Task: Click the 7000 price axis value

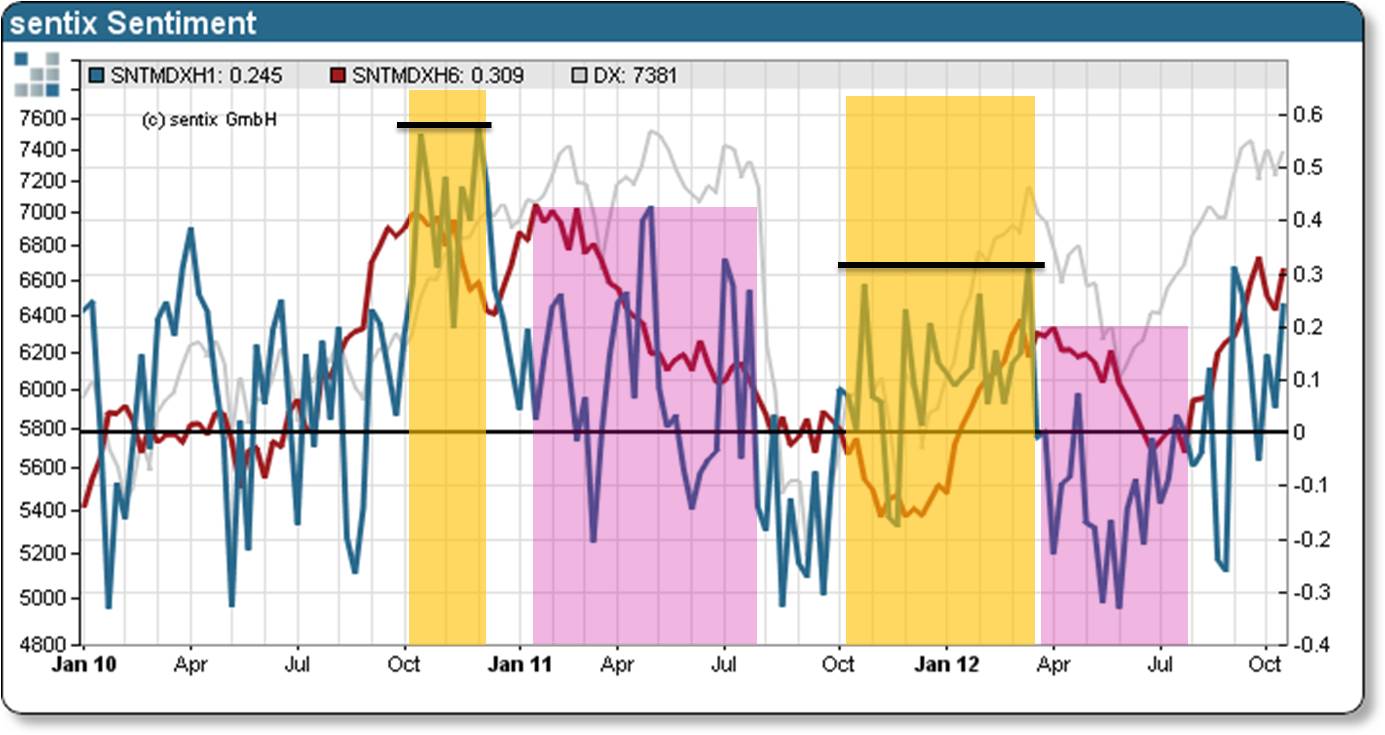Action: [x=41, y=213]
